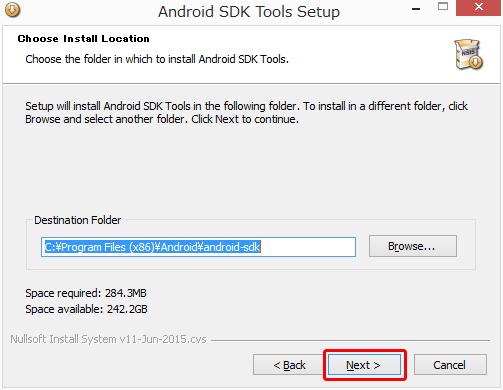Click inside the destination folder path field
This screenshot has width=503, height=390.
click(198, 247)
